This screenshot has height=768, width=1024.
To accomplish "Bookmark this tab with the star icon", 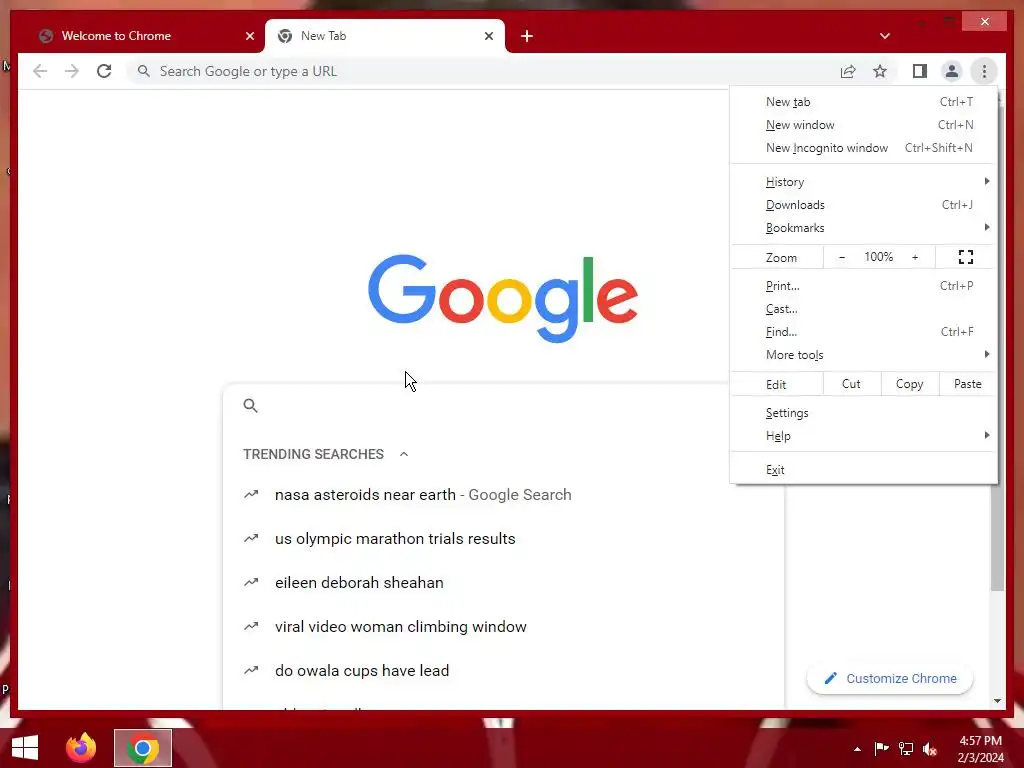I will pyautogui.click(x=880, y=71).
